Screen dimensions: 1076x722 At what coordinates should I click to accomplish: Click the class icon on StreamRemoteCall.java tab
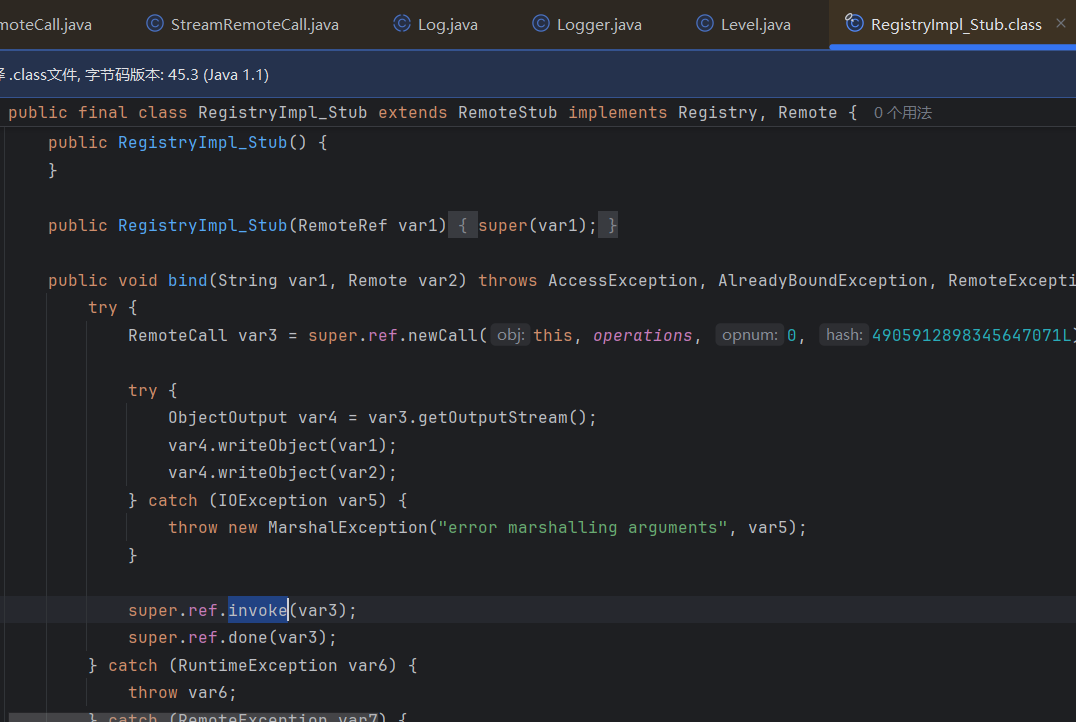click(155, 24)
